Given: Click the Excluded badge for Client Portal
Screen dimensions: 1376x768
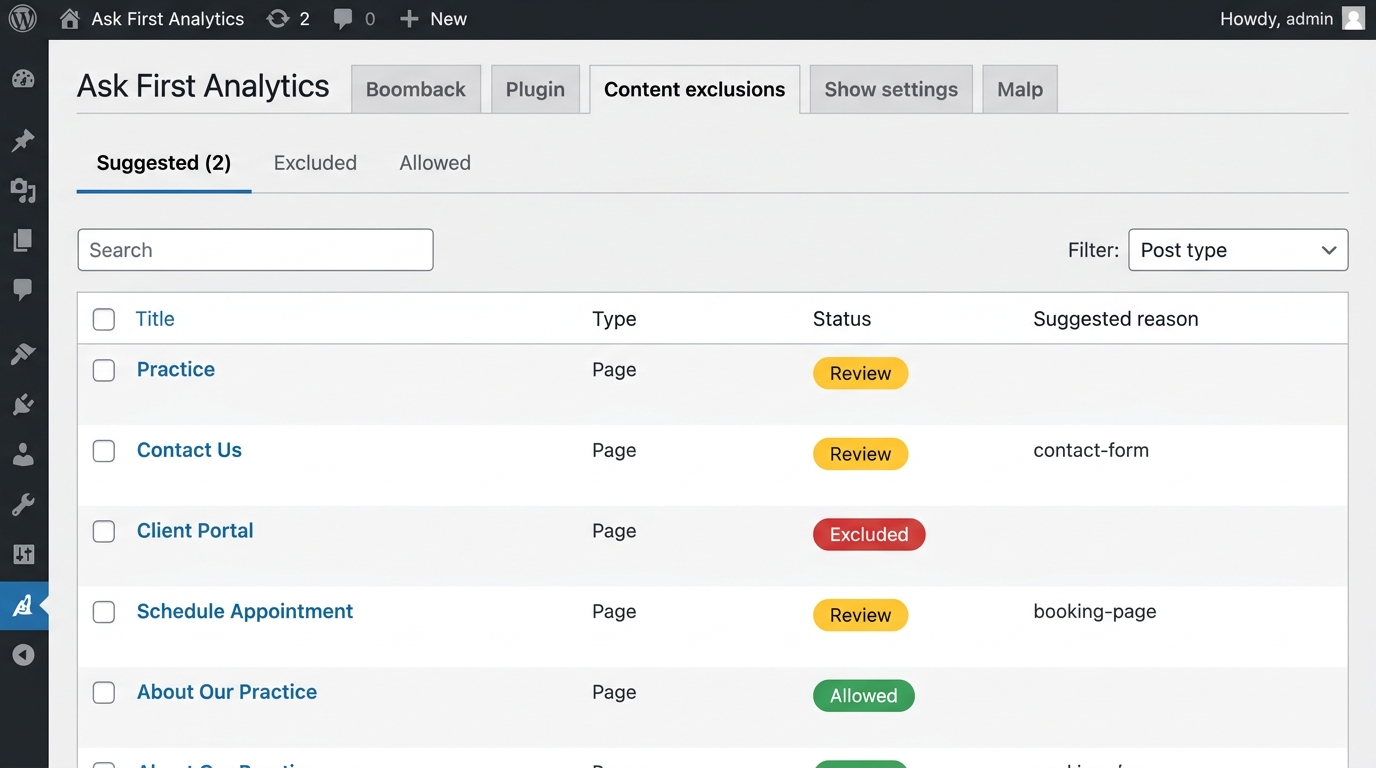Looking at the screenshot, I should [869, 534].
